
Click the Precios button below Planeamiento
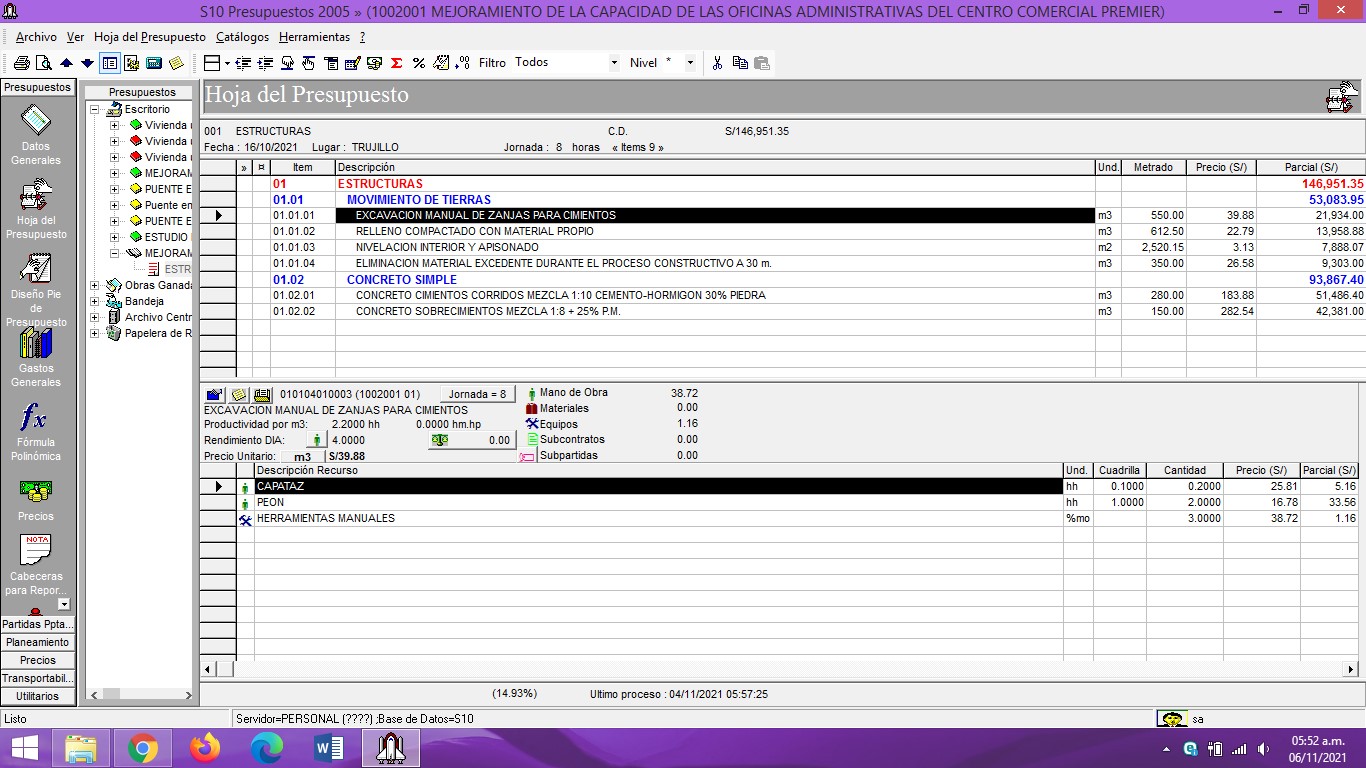pyautogui.click(x=38, y=660)
